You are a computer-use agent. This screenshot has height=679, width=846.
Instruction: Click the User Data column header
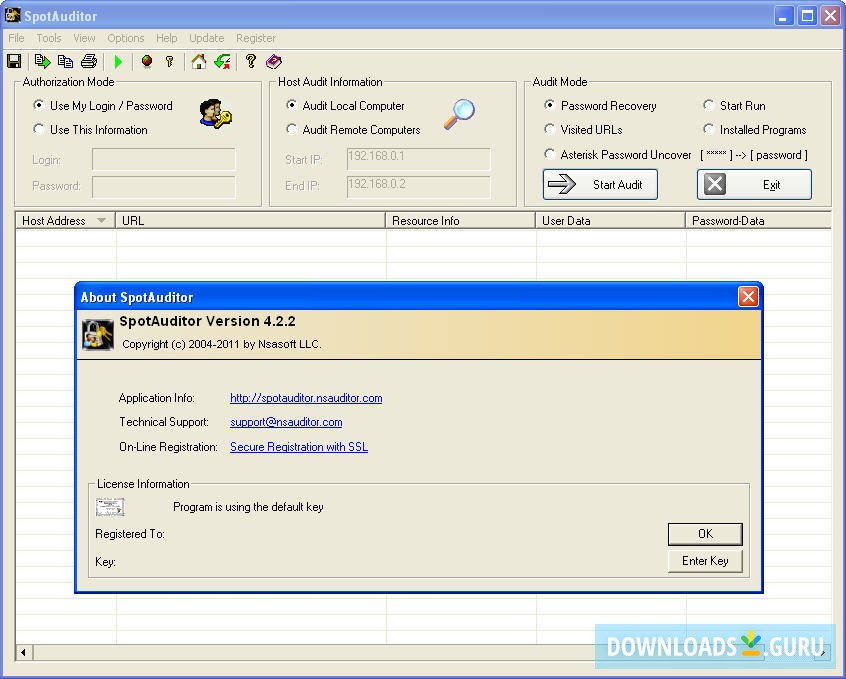610,221
